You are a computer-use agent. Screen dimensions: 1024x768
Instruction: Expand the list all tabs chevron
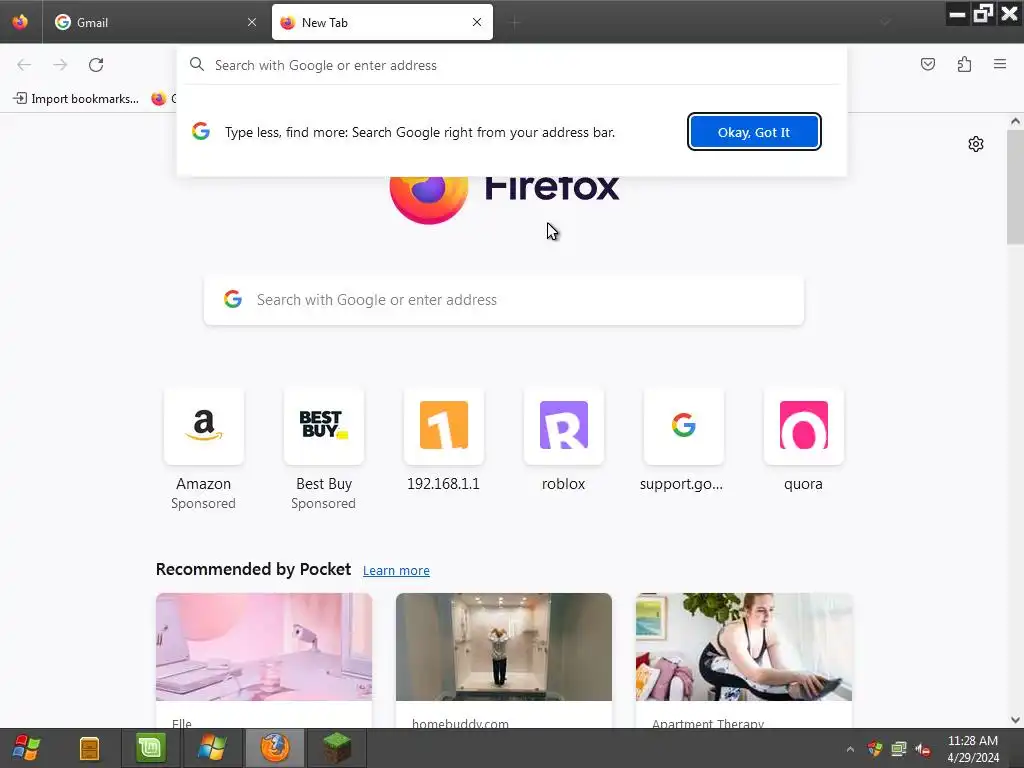coord(885,23)
